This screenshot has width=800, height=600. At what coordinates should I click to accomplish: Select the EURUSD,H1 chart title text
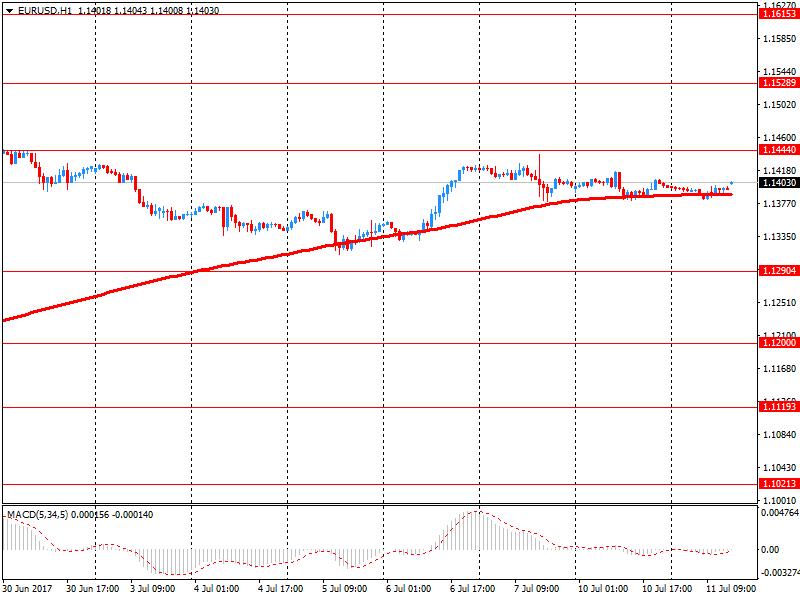click(x=45, y=11)
